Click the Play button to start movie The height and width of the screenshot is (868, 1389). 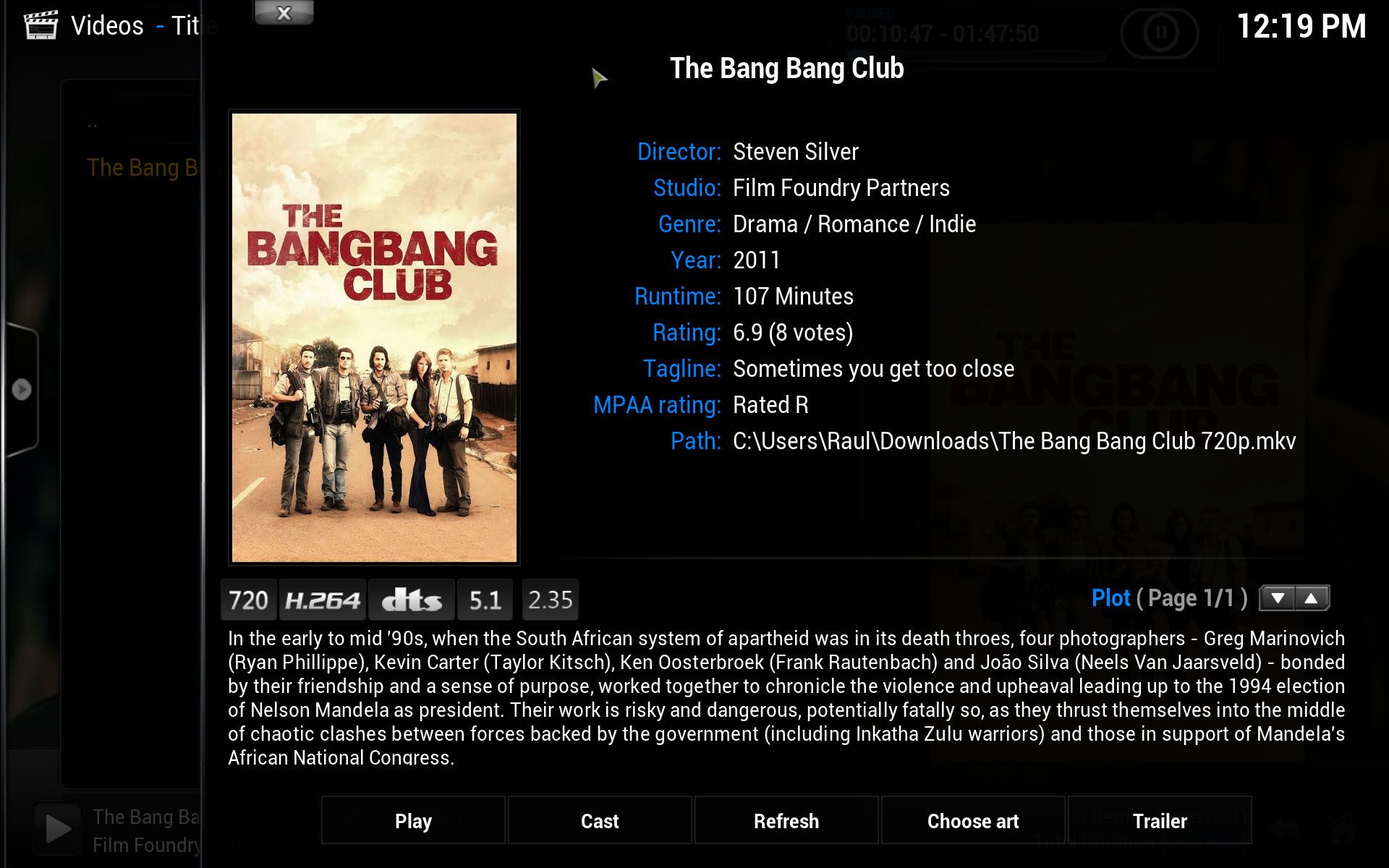tap(413, 820)
